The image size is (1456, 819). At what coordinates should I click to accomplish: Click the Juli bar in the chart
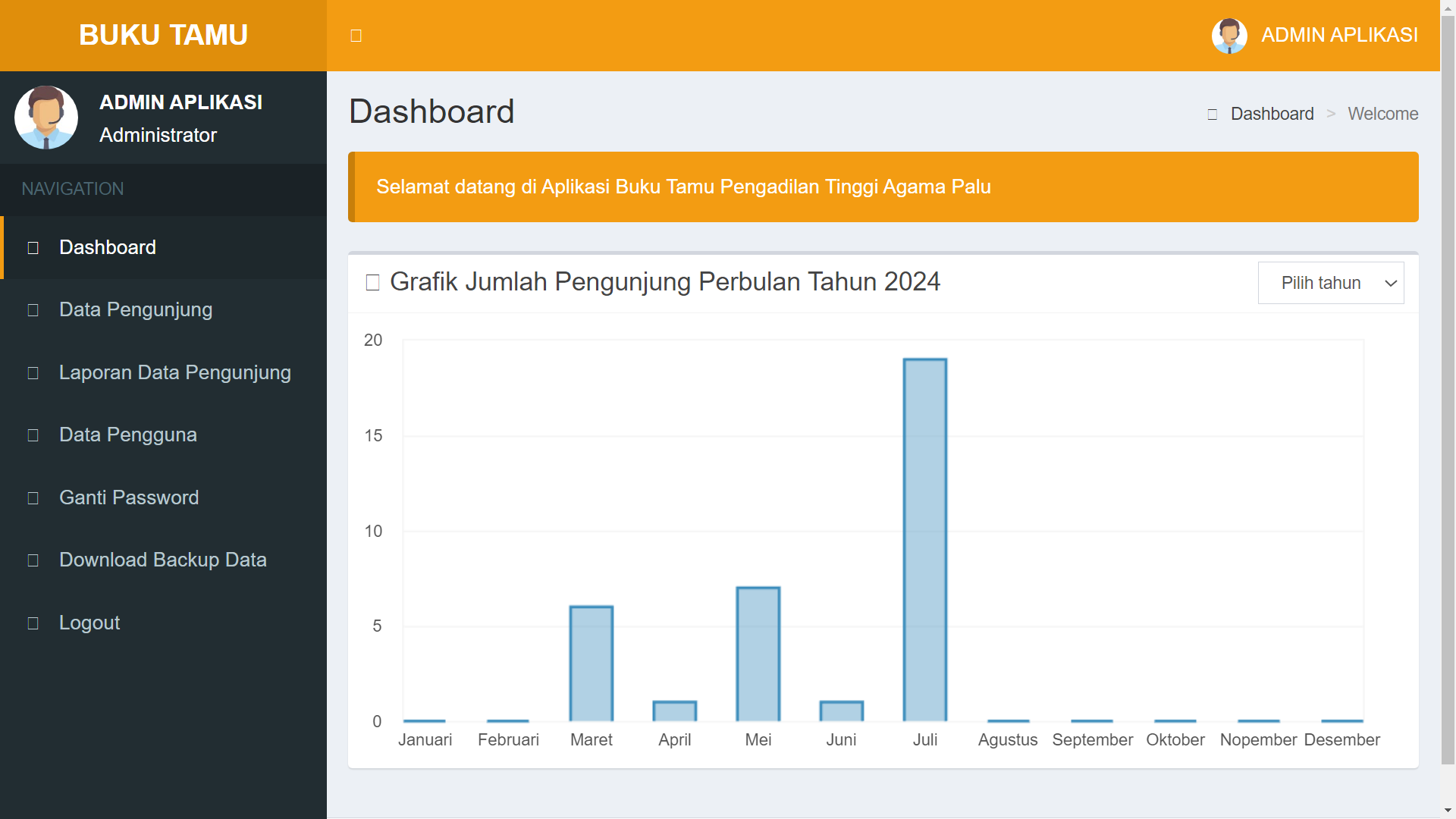(x=924, y=539)
